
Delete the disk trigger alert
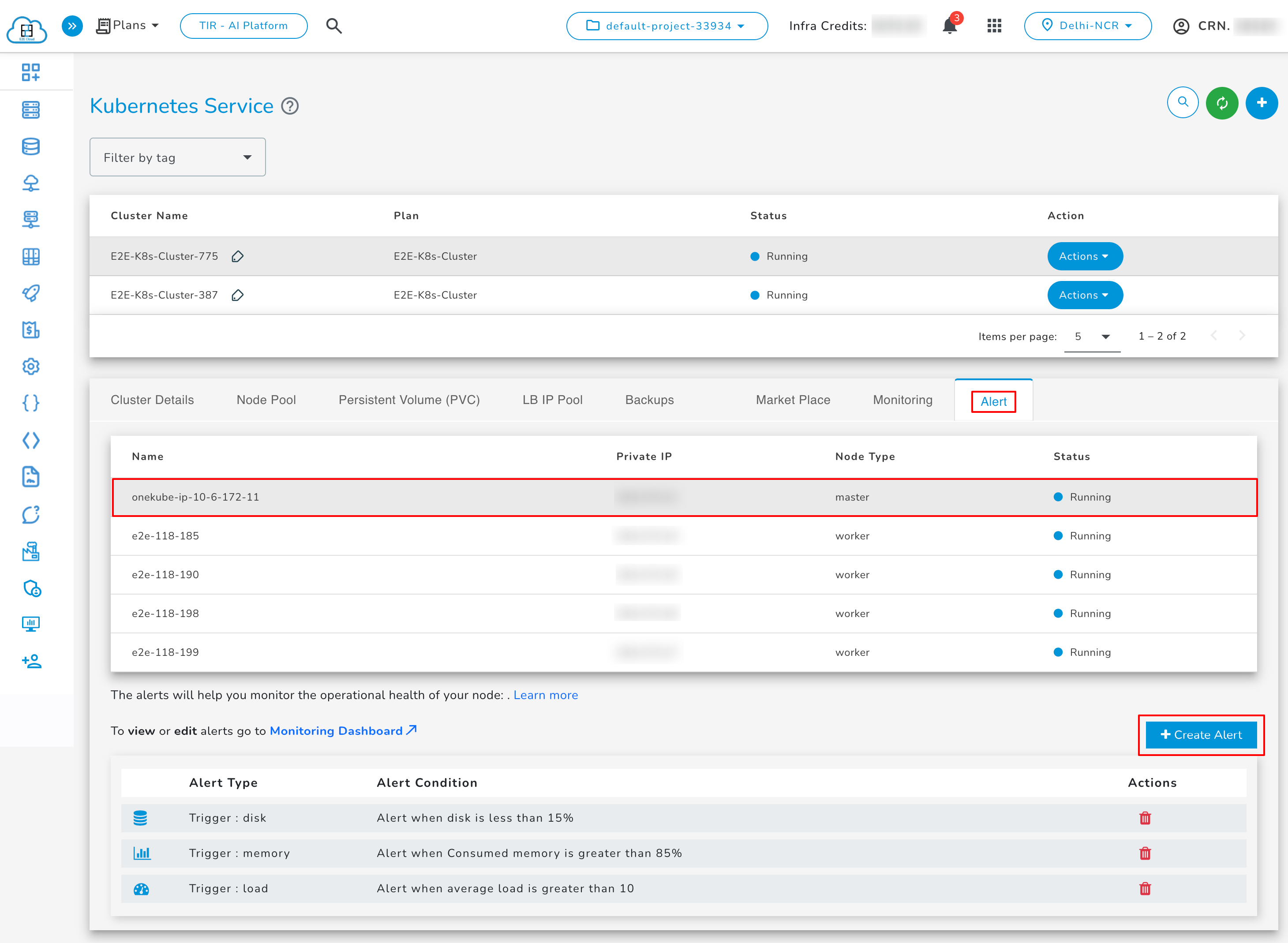click(x=1145, y=818)
